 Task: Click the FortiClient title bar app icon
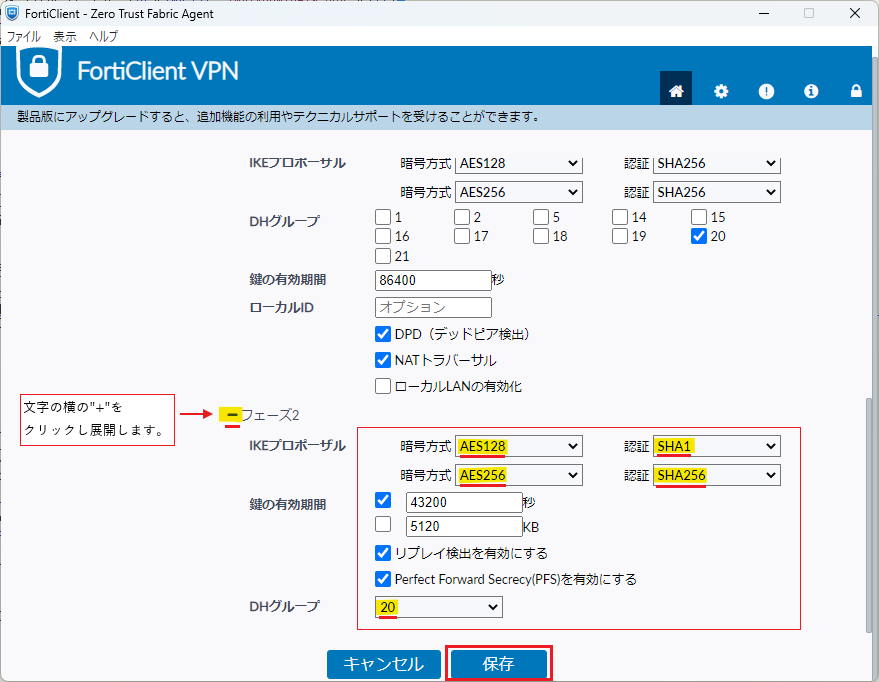tap(14, 13)
